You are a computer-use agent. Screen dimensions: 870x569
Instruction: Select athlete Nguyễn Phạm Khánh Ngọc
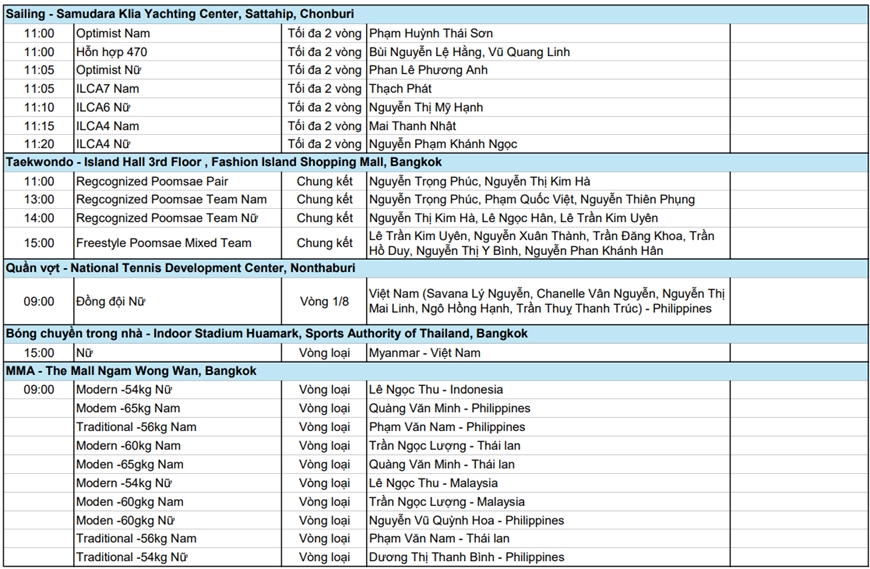coord(443,145)
